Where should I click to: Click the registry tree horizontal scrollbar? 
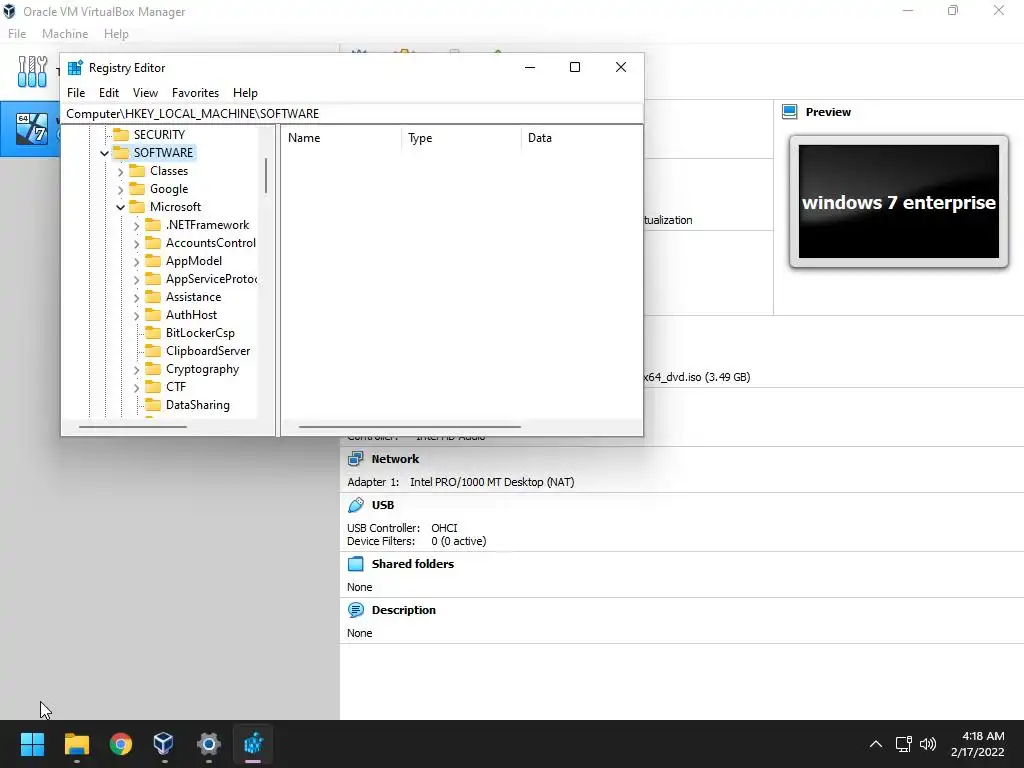pos(133,427)
